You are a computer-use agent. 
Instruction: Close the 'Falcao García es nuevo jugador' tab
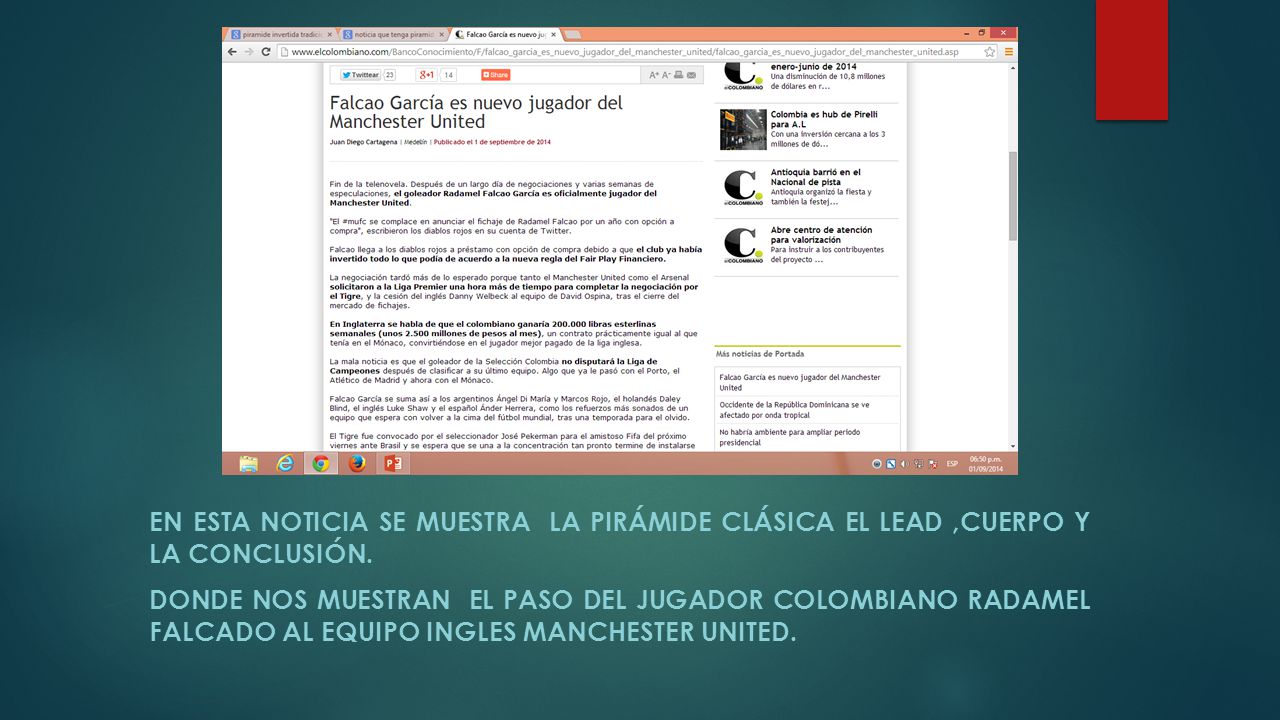(x=552, y=34)
